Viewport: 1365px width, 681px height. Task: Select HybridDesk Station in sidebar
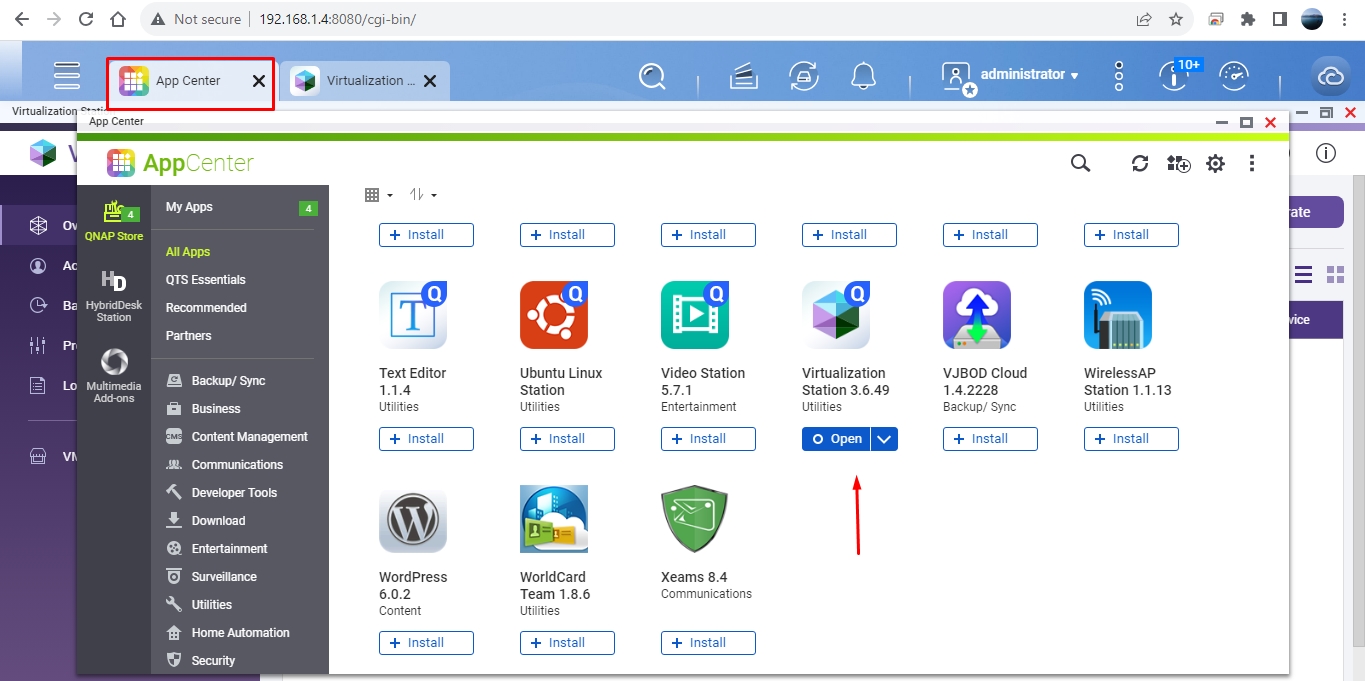coord(114,296)
